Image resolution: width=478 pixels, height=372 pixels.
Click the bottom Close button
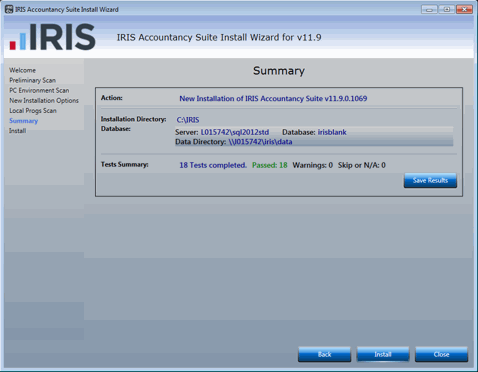pos(441,354)
